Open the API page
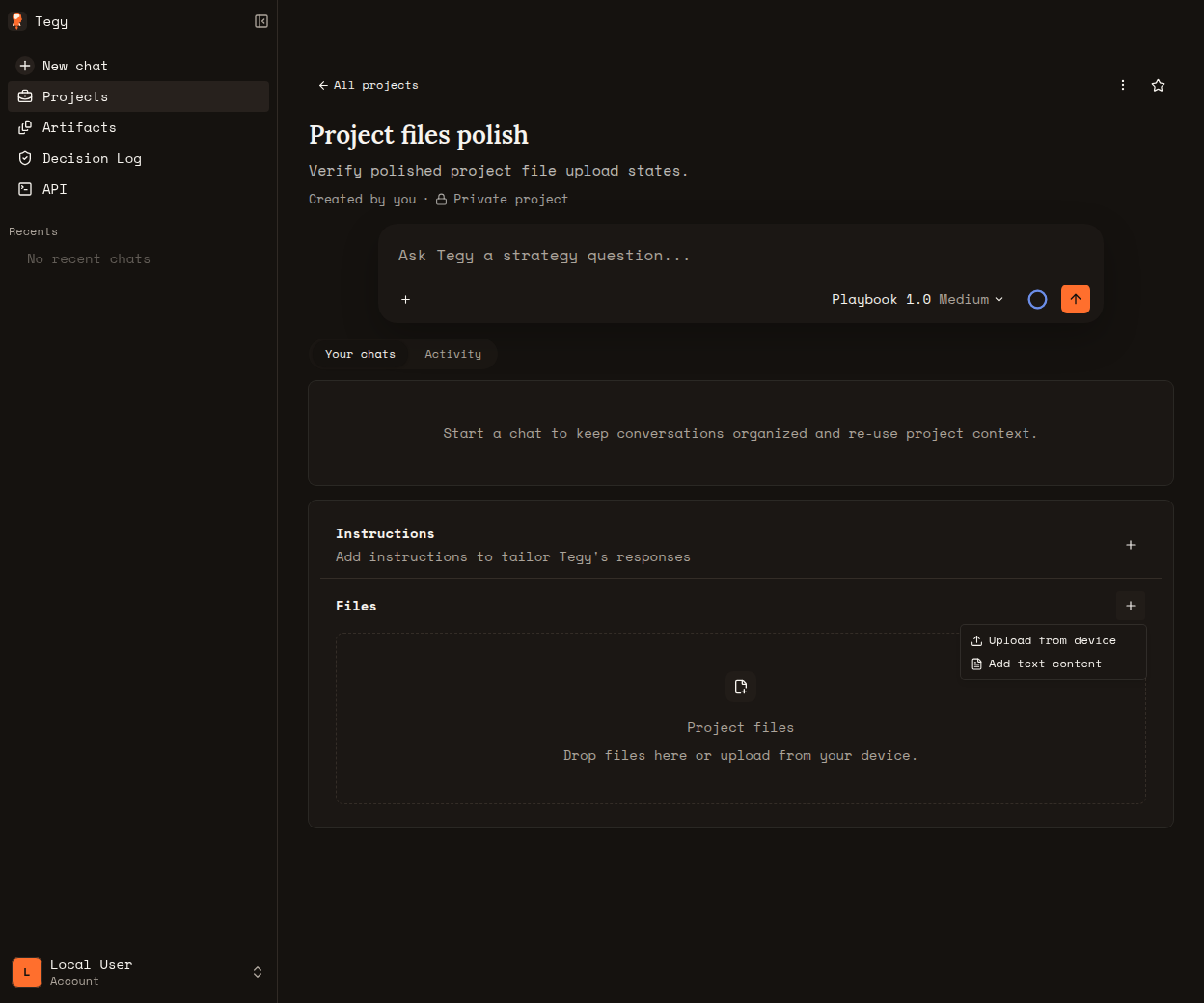This screenshot has height=1003, width=1204. [x=138, y=189]
